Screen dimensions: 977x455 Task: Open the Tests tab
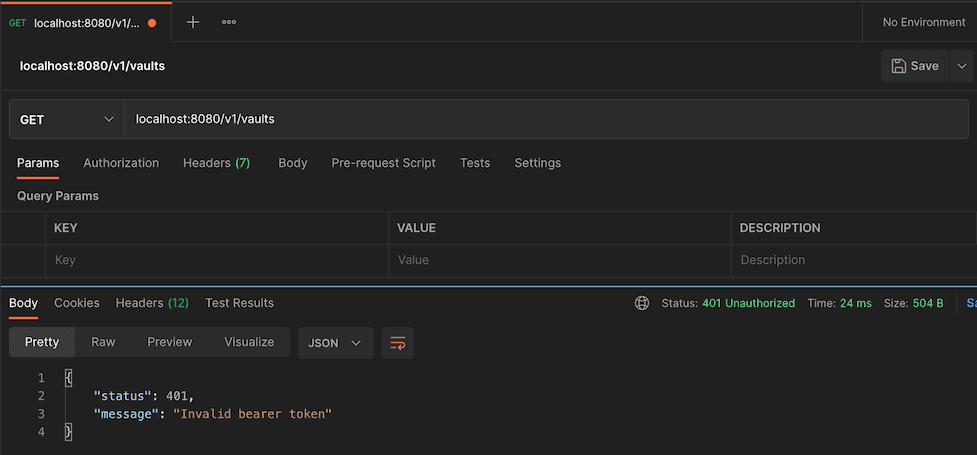coord(475,163)
